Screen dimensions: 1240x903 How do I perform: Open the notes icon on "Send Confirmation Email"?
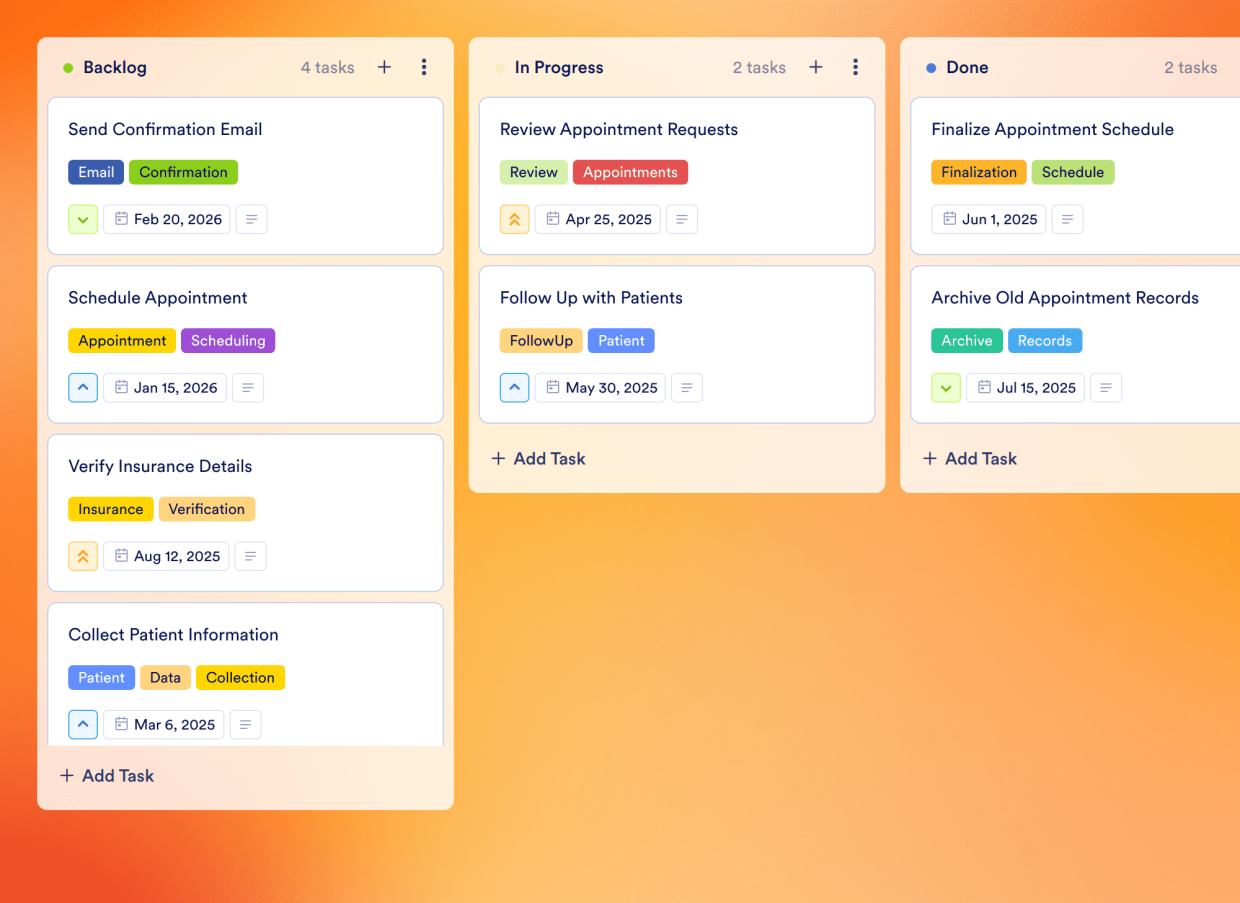[251, 219]
